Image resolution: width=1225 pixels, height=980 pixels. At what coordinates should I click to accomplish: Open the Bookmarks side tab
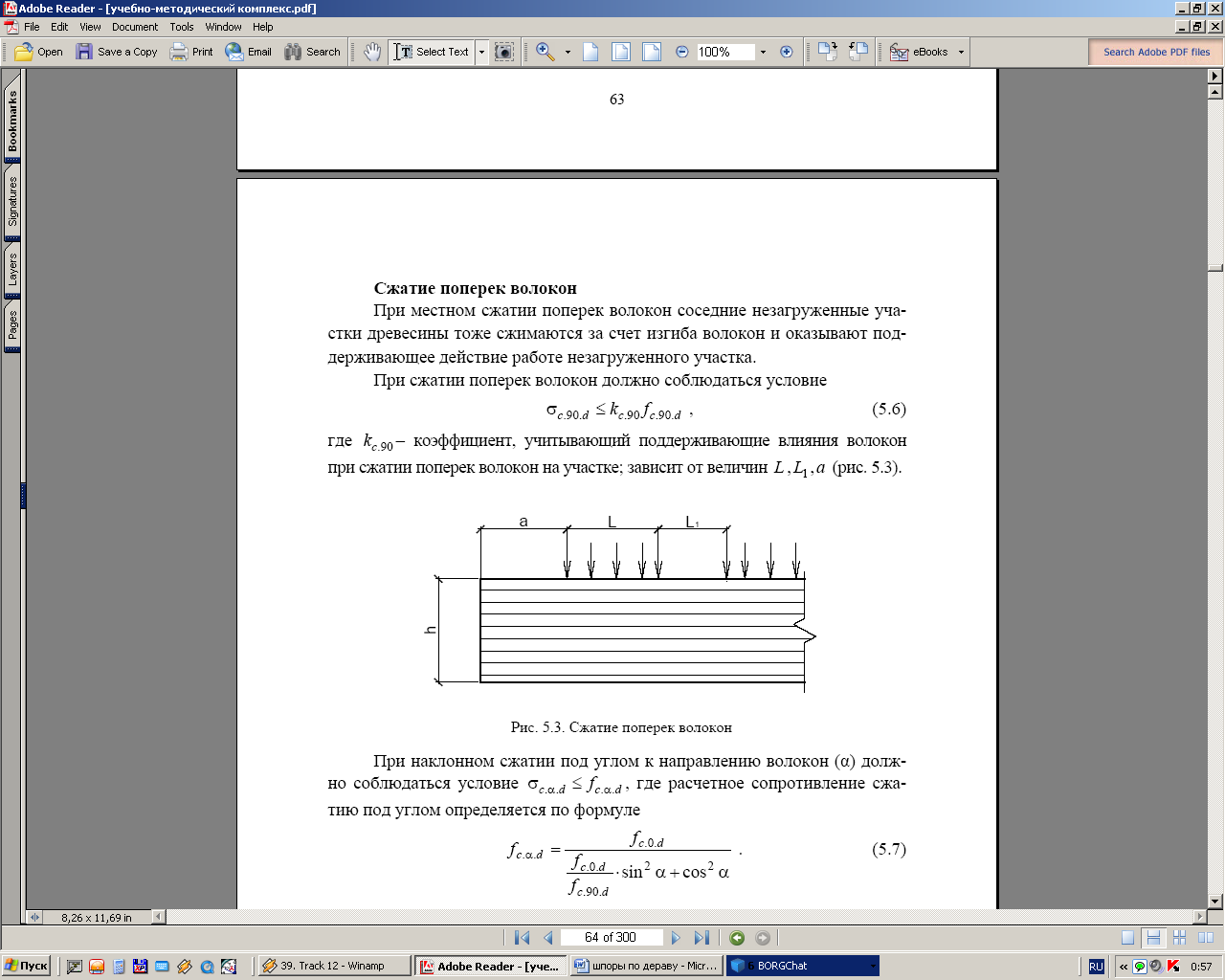[x=12, y=122]
